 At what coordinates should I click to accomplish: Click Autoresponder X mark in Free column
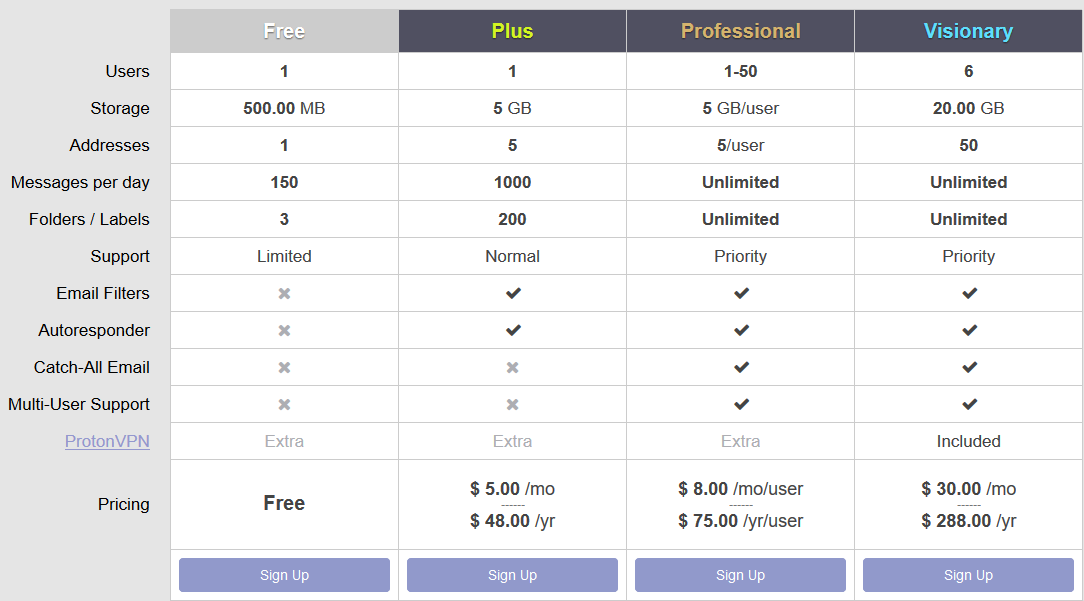click(284, 330)
